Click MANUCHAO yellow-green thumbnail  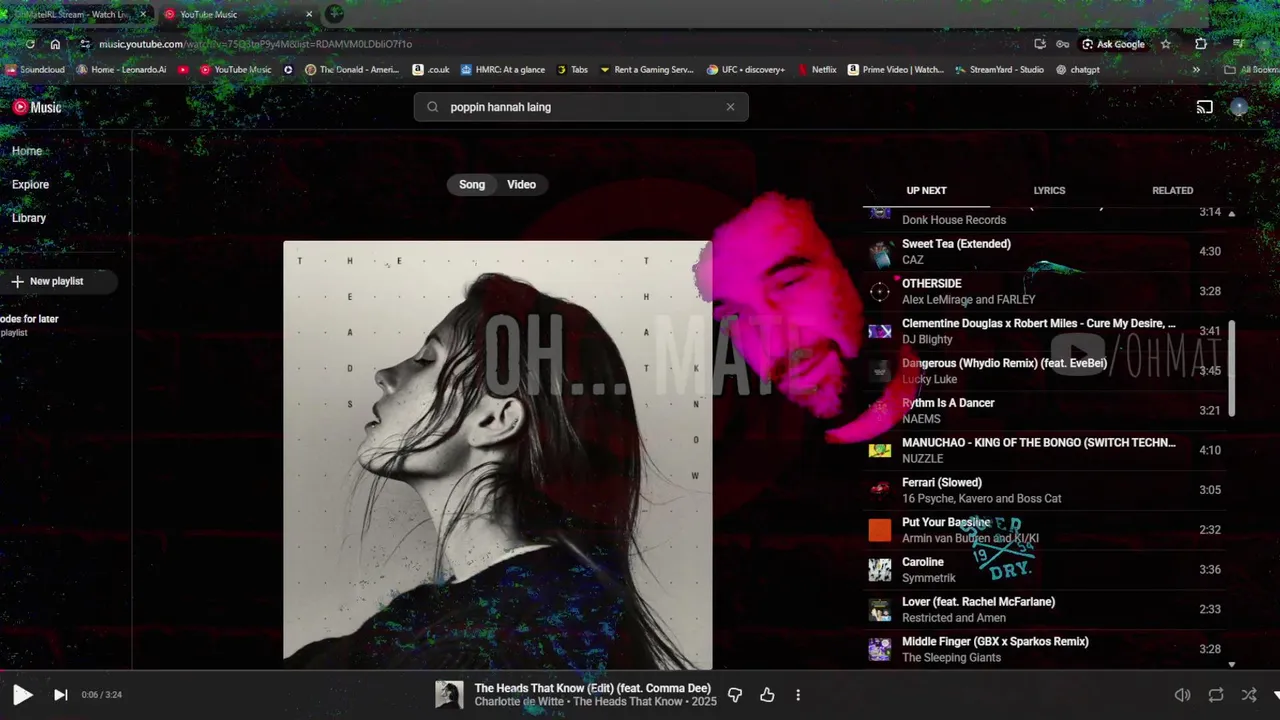tap(880, 450)
